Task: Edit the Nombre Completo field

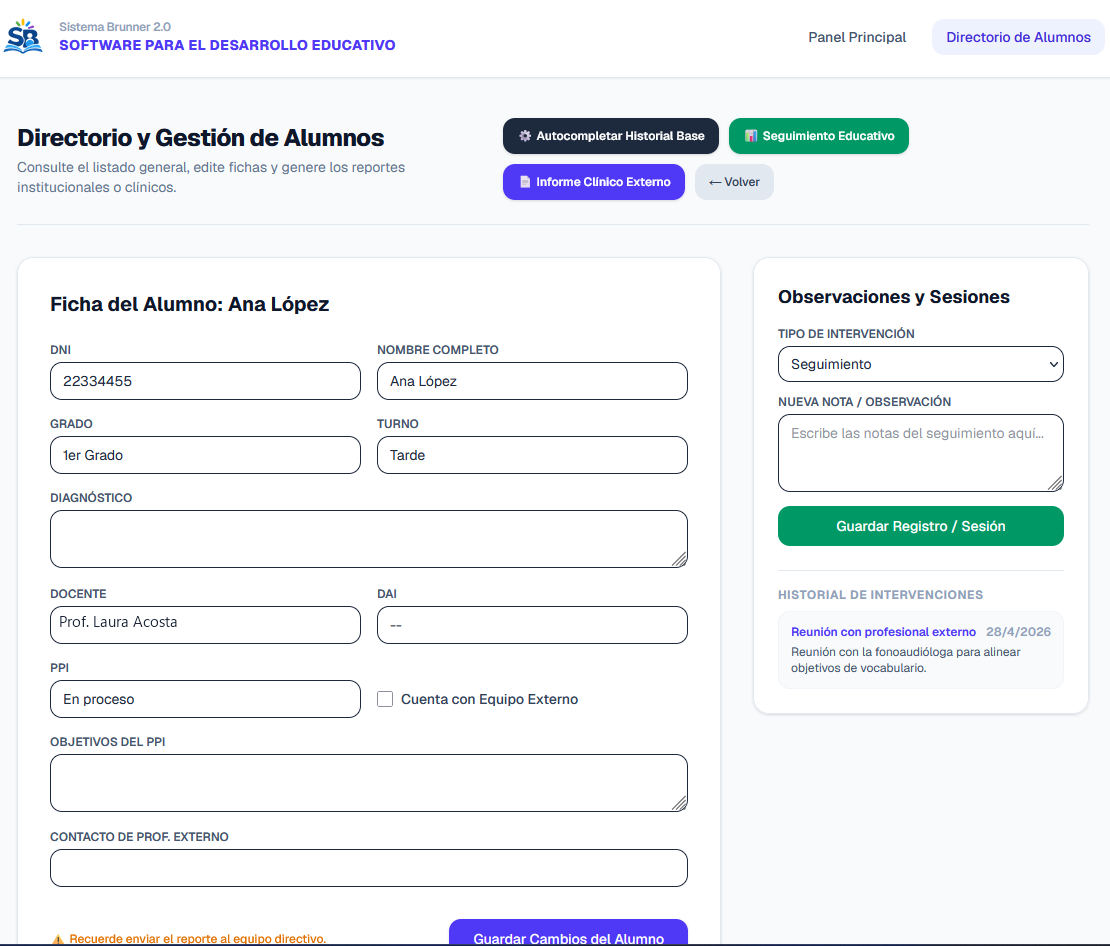Action: pos(532,381)
